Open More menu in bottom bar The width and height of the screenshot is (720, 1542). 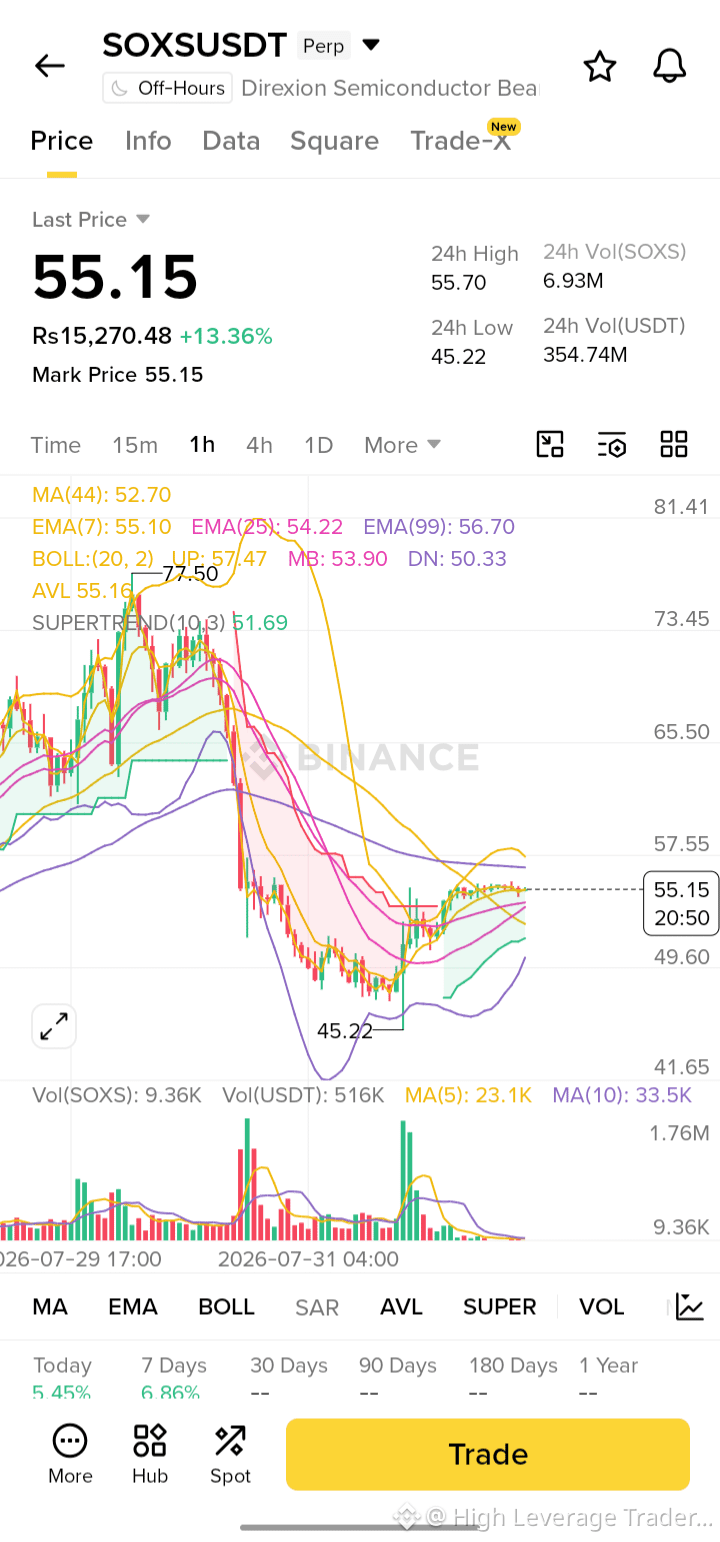(x=70, y=1454)
